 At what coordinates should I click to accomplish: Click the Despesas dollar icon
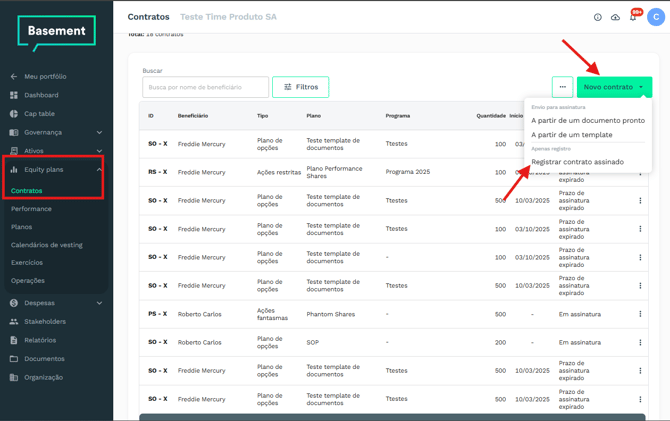click(x=14, y=303)
